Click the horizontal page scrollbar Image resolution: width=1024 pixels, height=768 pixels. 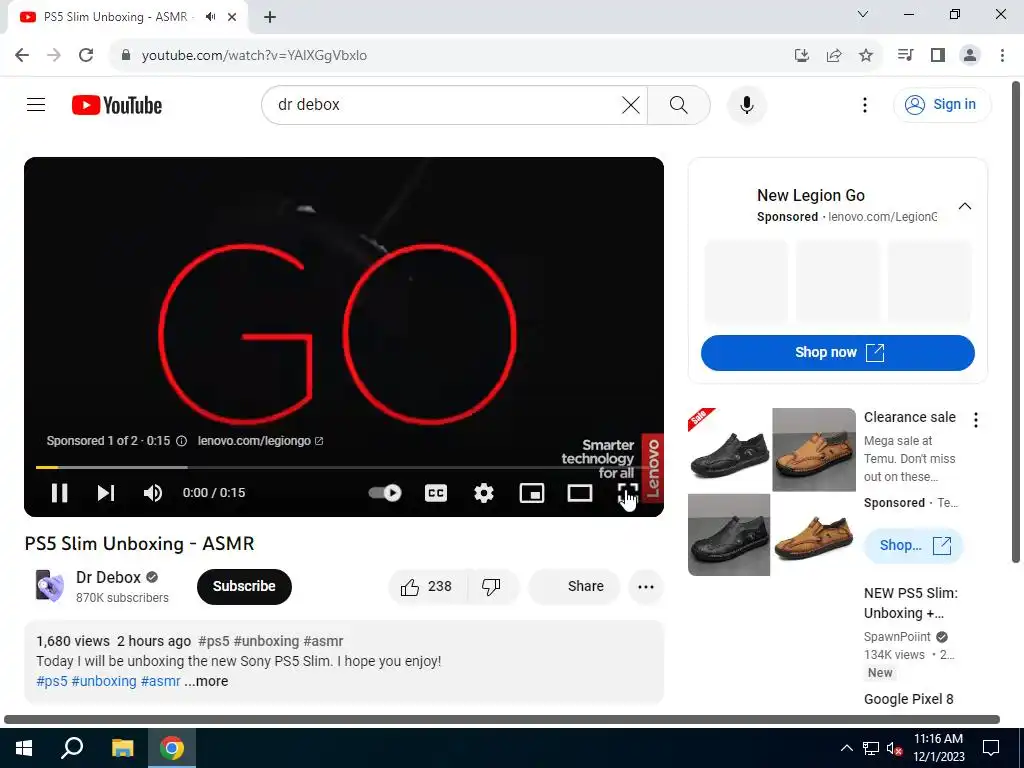(502, 720)
